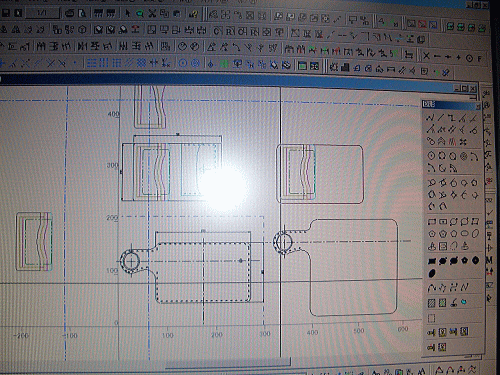Select the line tool in floating palette
Screen dimensions: 500x375
441,117
